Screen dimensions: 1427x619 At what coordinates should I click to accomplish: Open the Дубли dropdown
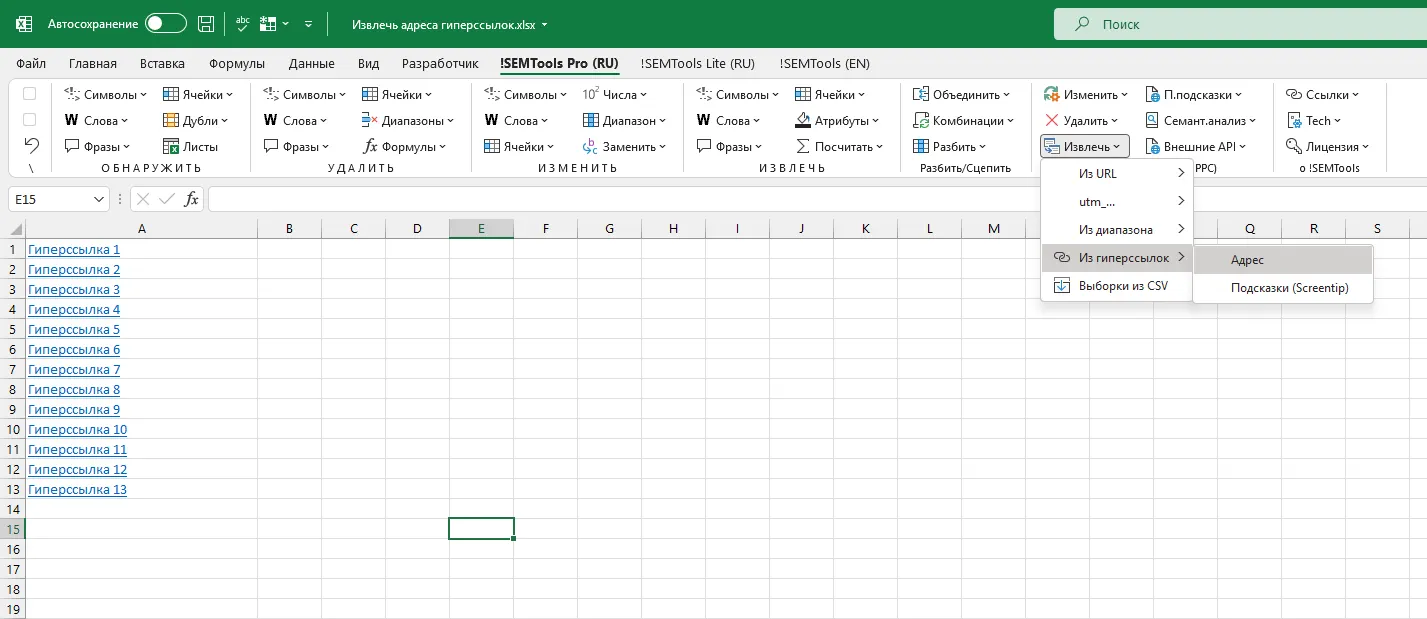coord(195,120)
